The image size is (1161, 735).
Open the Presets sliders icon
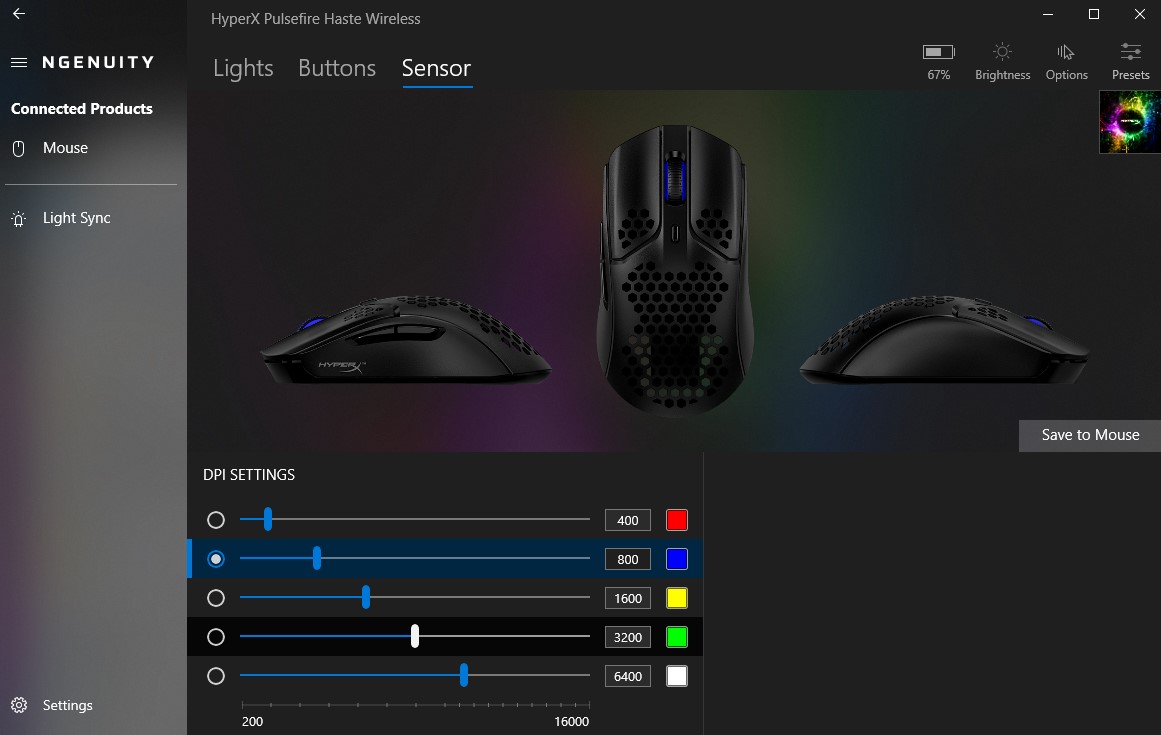(1130, 52)
